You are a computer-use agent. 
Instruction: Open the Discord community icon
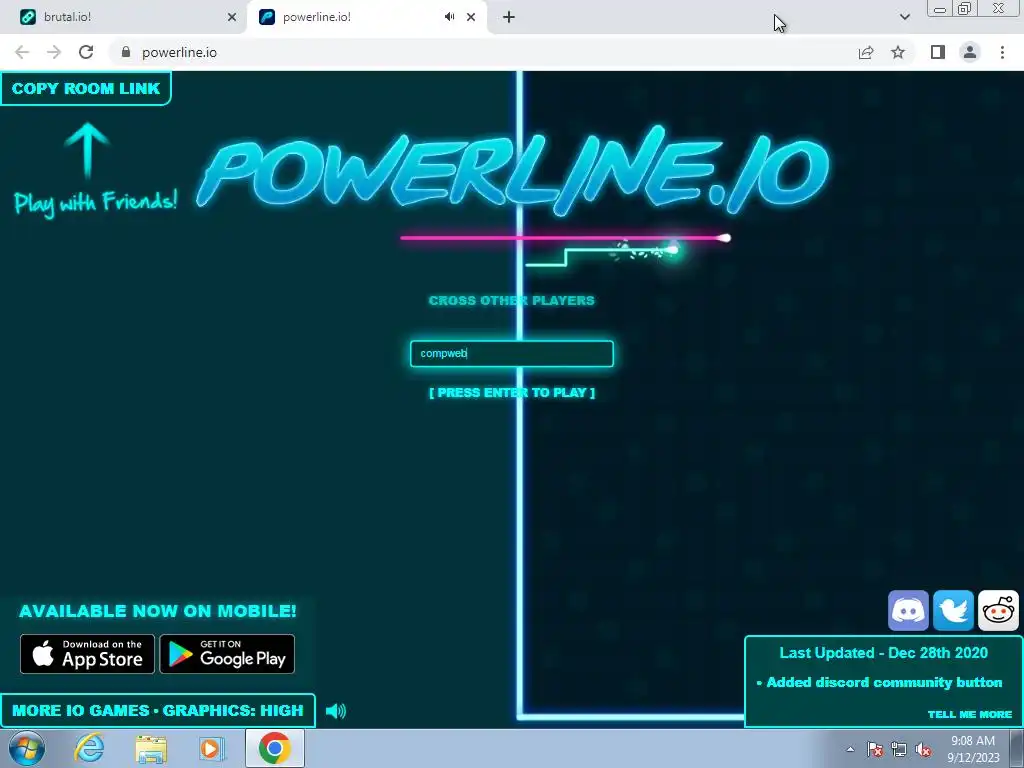click(908, 611)
